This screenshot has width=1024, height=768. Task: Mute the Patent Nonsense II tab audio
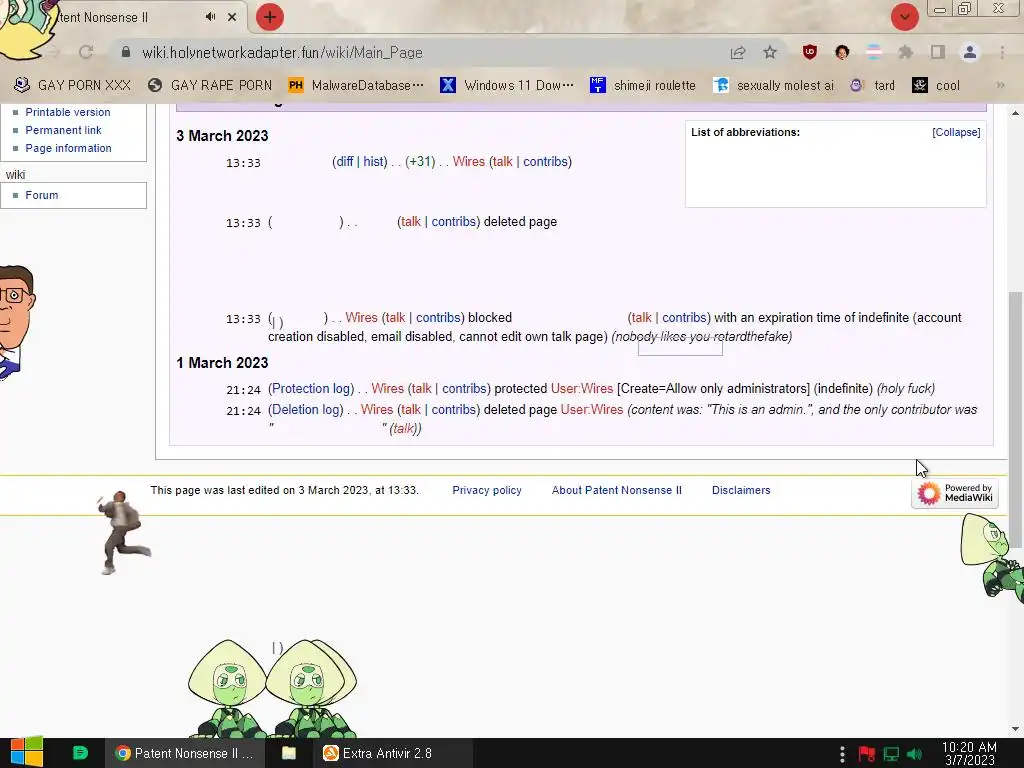click(x=210, y=17)
